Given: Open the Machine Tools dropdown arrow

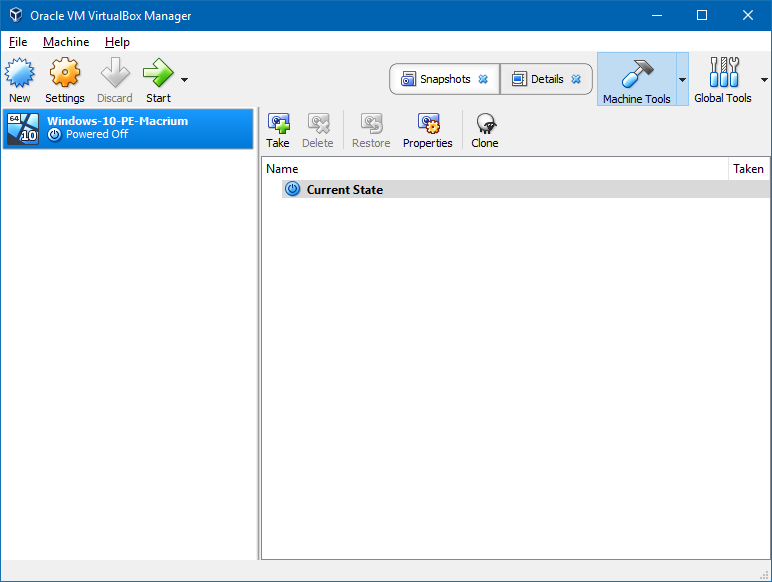Looking at the screenshot, I should point(682,79).
